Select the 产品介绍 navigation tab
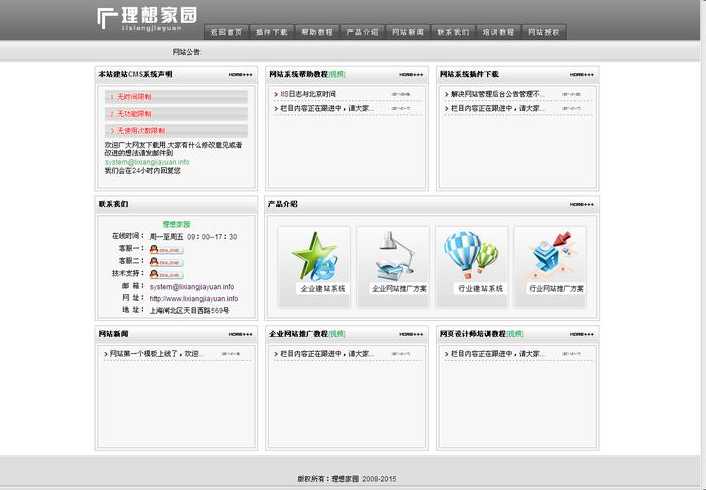This screenshot has height=490, width=706. point(362,32)
